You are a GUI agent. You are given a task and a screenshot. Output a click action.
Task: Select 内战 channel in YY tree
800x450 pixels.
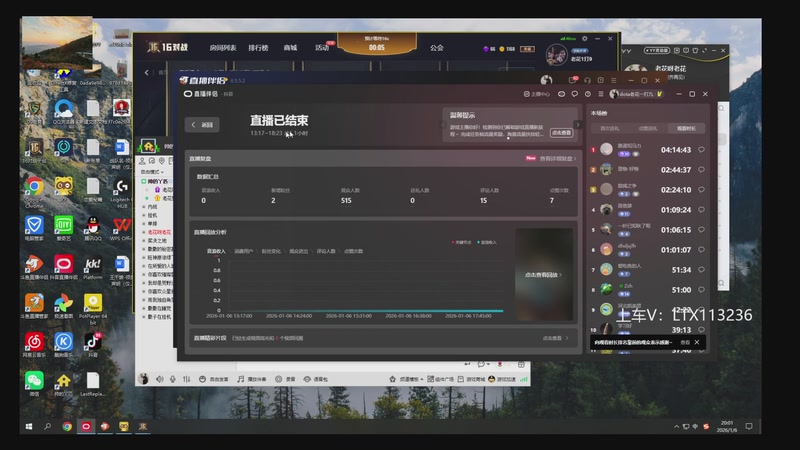[152, 207]
